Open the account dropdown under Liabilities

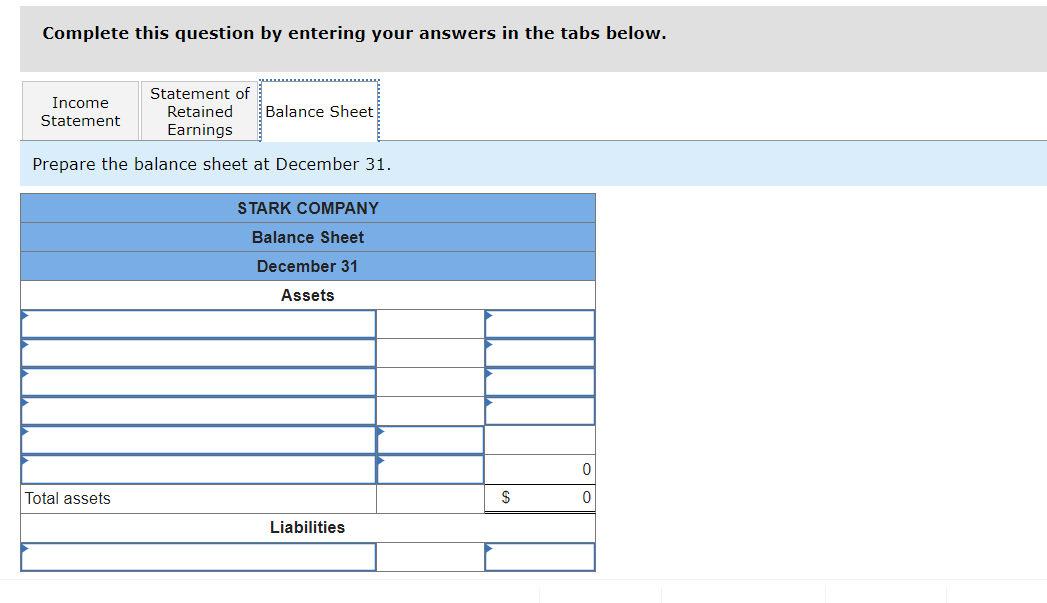(197, 556)
